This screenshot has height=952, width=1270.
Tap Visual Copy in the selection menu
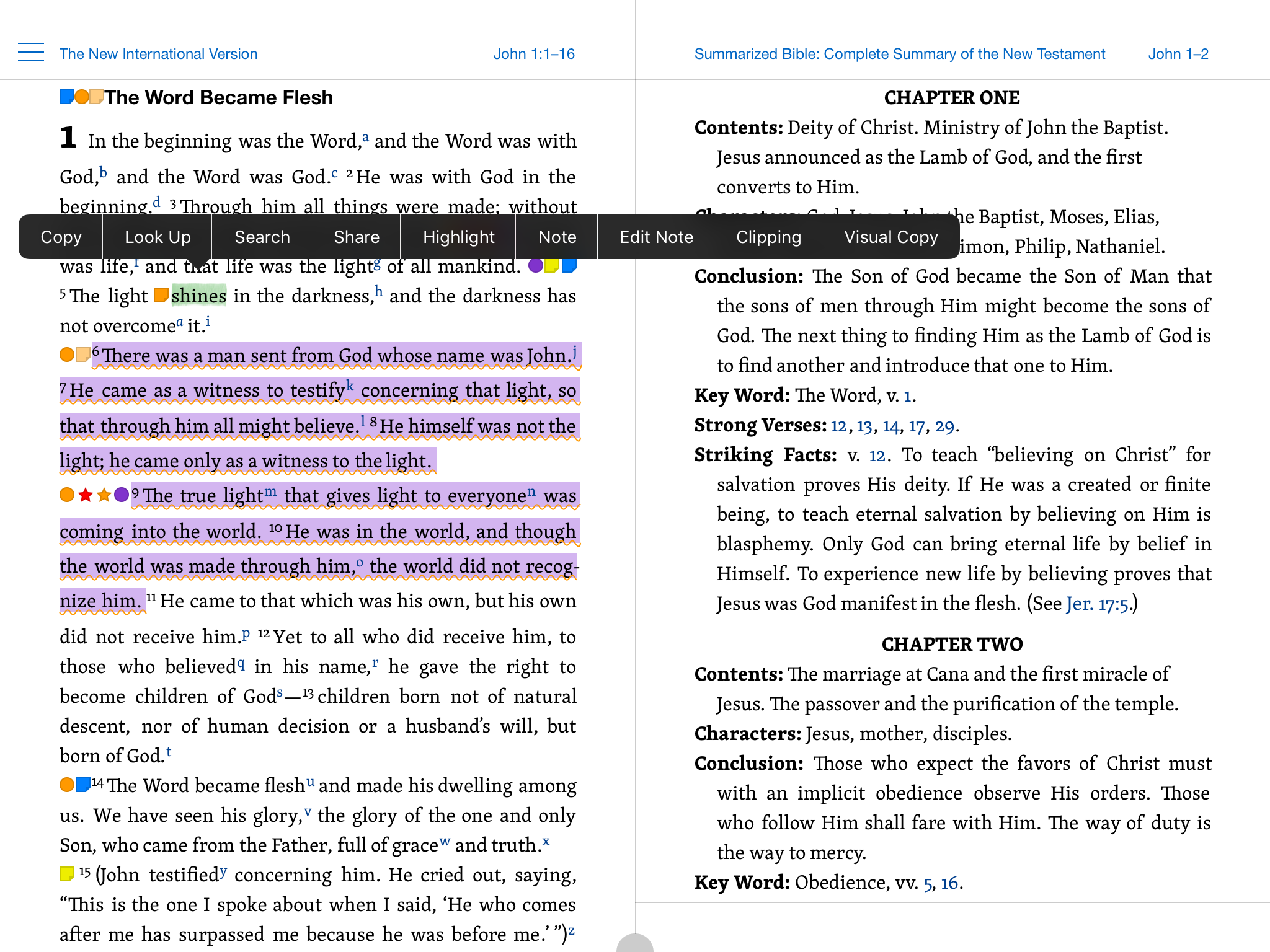[890, 237]
